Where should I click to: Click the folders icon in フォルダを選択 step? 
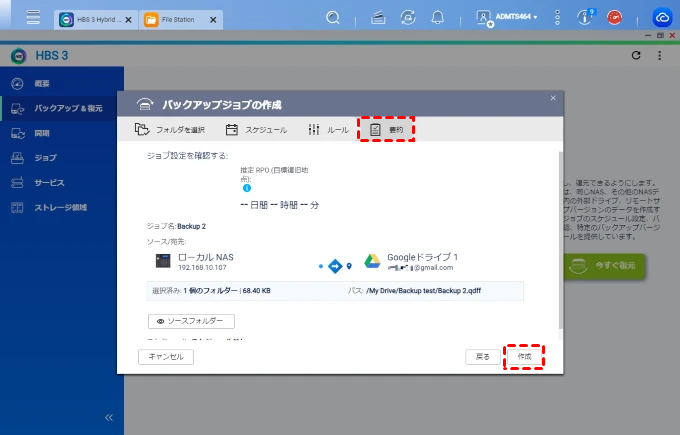142,129
